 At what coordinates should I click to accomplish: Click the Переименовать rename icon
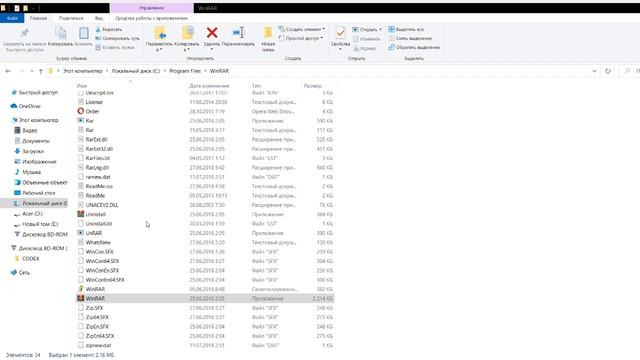pos(238,33)
